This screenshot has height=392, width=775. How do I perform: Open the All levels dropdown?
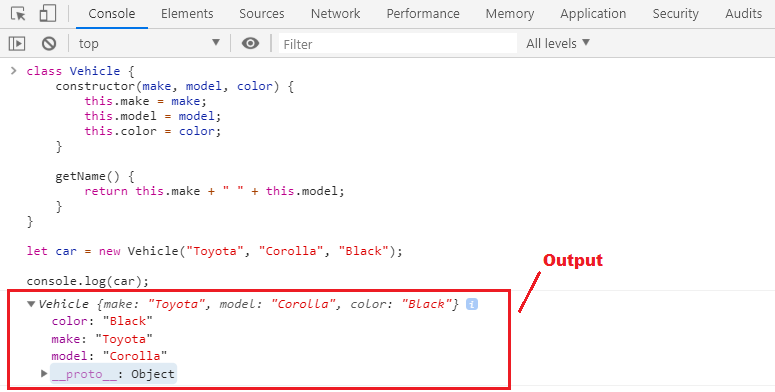(558, 44)
